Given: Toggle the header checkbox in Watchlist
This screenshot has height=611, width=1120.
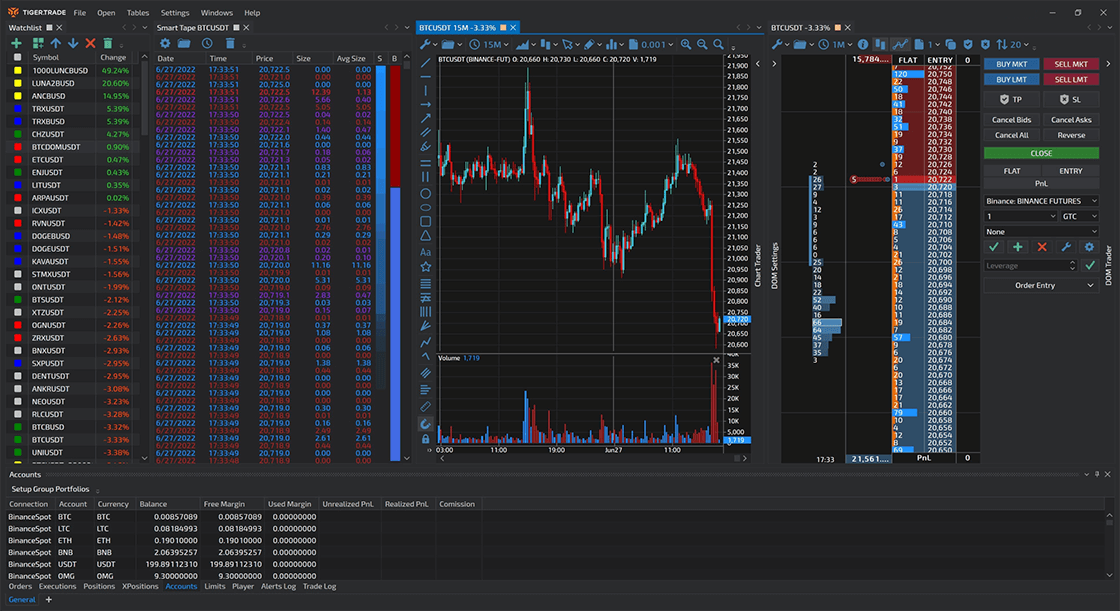Looking at the screenshot, I should (x=17, y=58).
